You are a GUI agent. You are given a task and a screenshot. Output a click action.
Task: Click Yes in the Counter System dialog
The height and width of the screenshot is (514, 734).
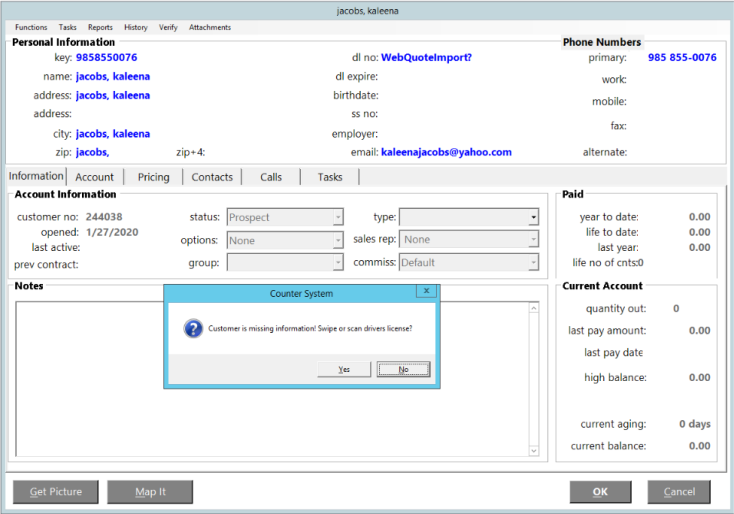tap(344, 369)
